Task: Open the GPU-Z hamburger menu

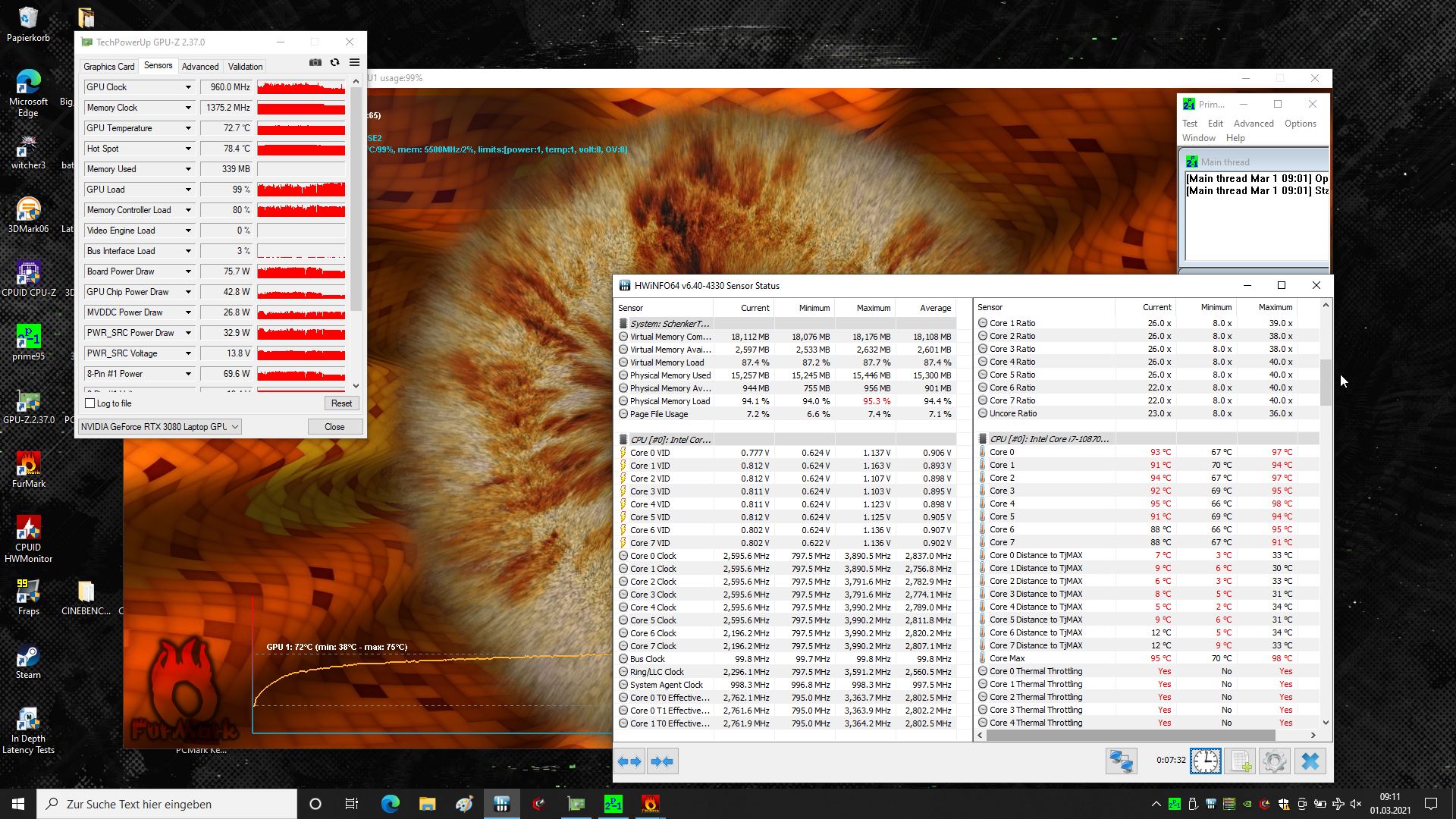Action: point(354,63)
